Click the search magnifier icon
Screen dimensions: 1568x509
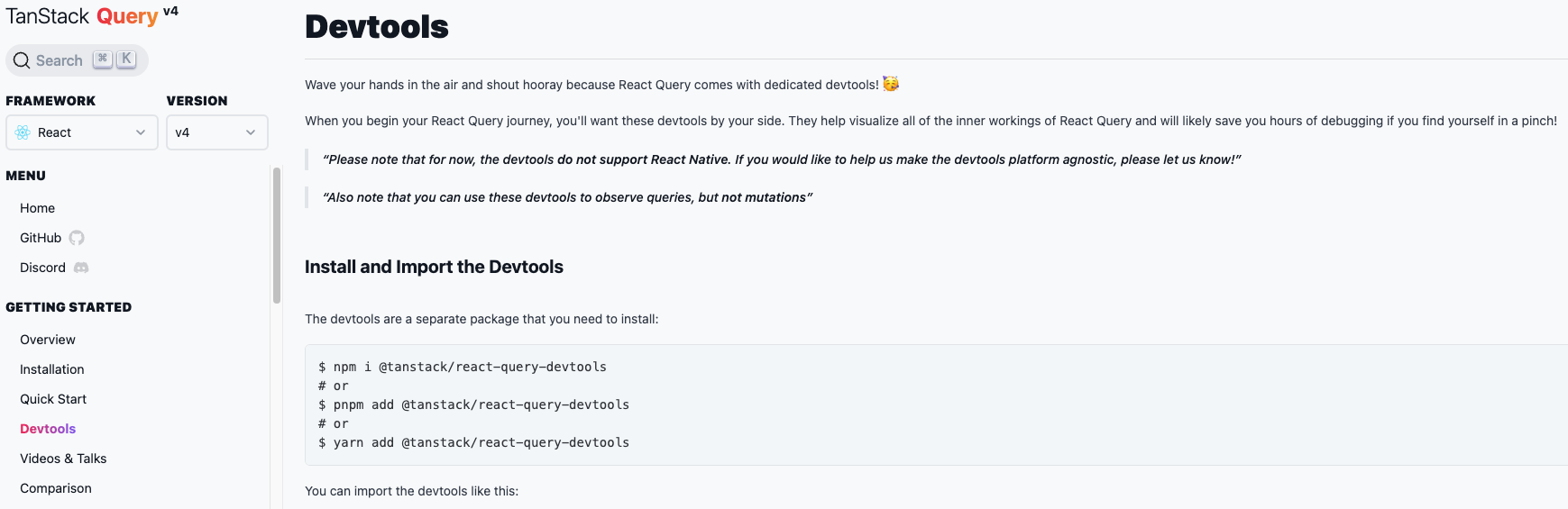pyautogui.click(x=22, y=60)
